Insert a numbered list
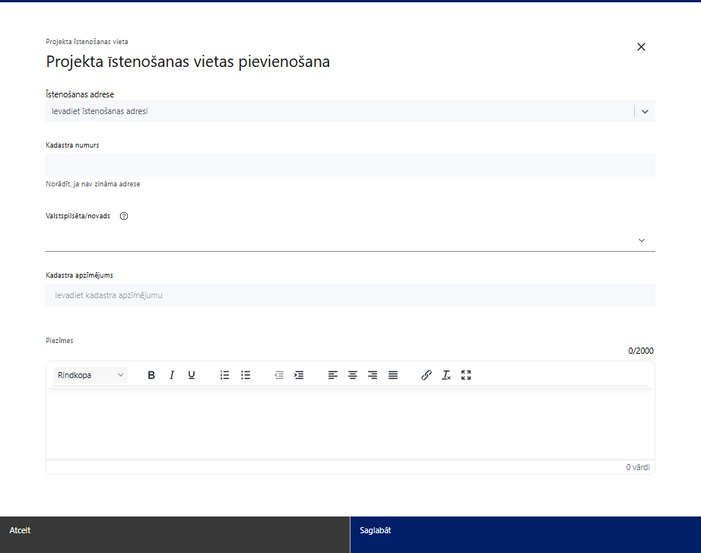Screen dimensions: 701x553 224,375
